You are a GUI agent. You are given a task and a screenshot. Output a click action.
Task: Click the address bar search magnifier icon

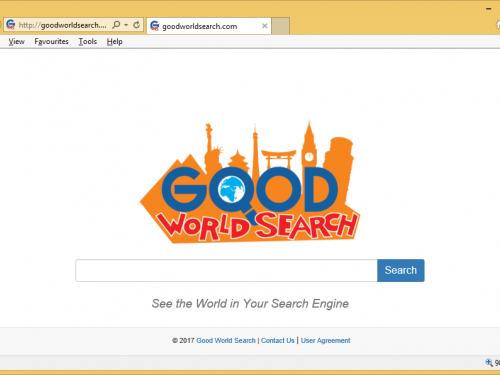(x=116, y=25)
